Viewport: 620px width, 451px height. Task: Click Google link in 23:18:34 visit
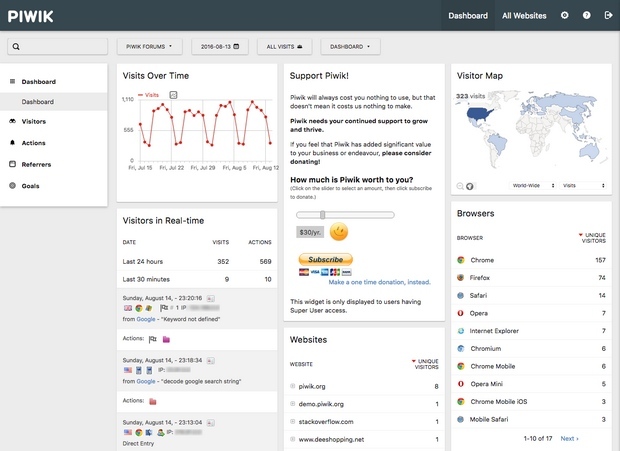click(146, 381)
